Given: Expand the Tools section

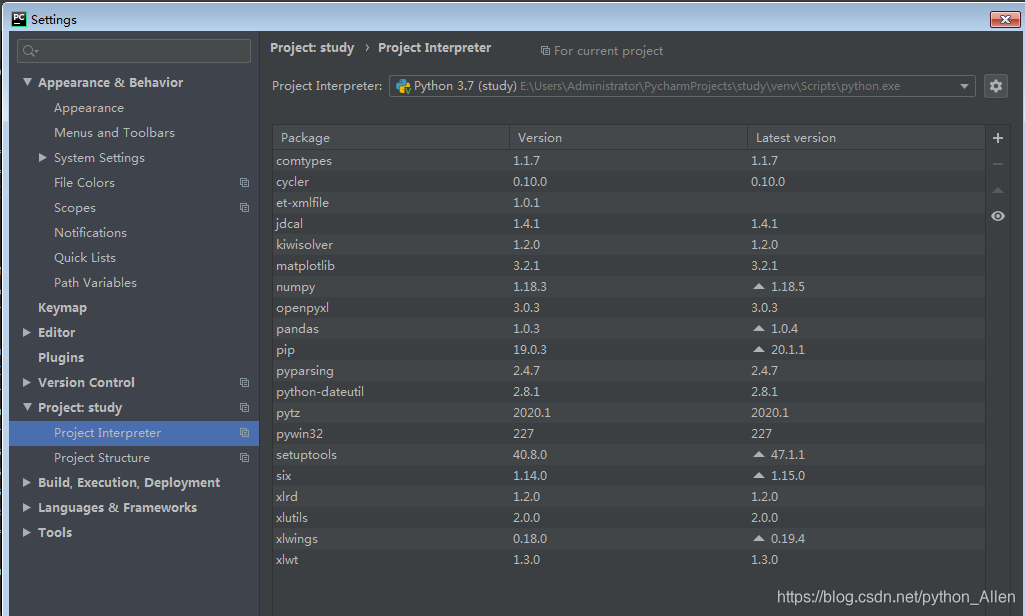Looking at the screenshot, I should click(x=27, y=532).
